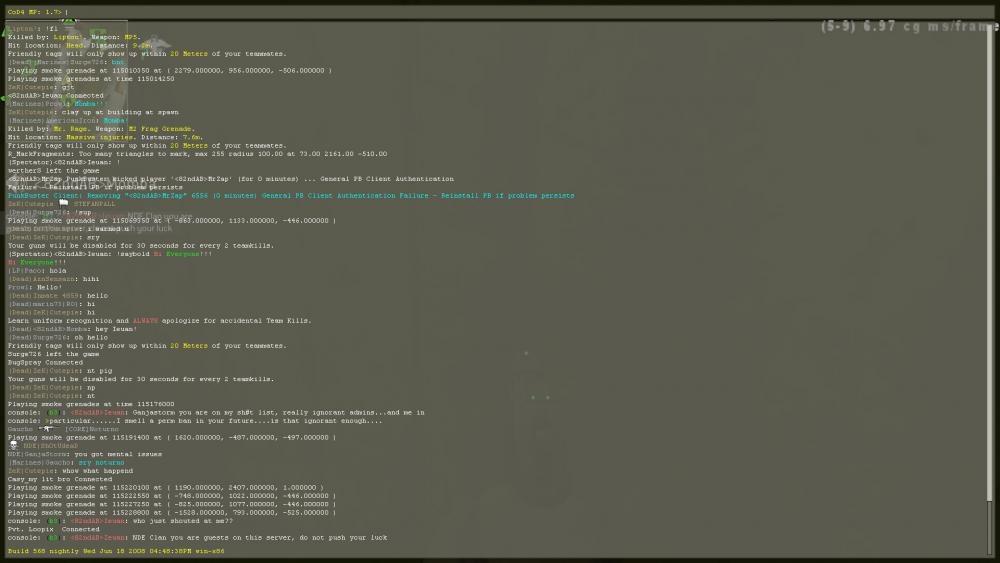Click "Playing smoke grenades at time 115176000"
This screenshot has width=1000, height=563.
point(91,404)
